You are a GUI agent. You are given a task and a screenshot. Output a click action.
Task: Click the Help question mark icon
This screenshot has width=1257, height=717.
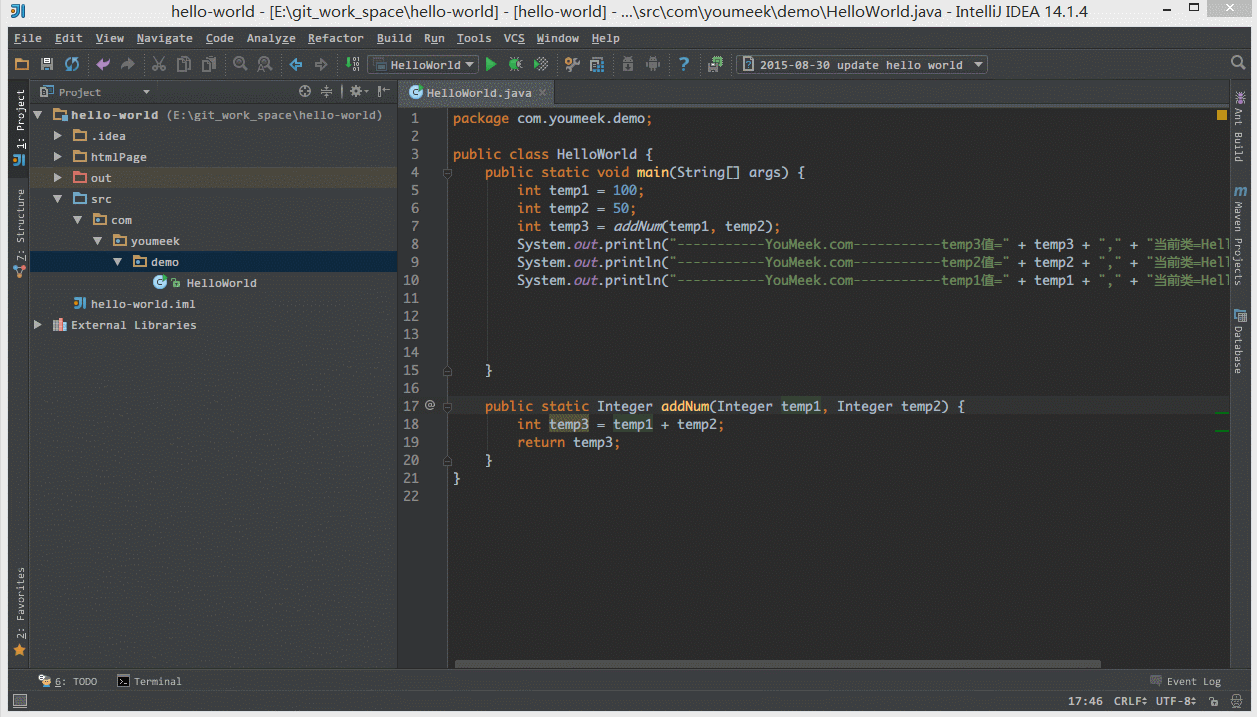[684, 63]
